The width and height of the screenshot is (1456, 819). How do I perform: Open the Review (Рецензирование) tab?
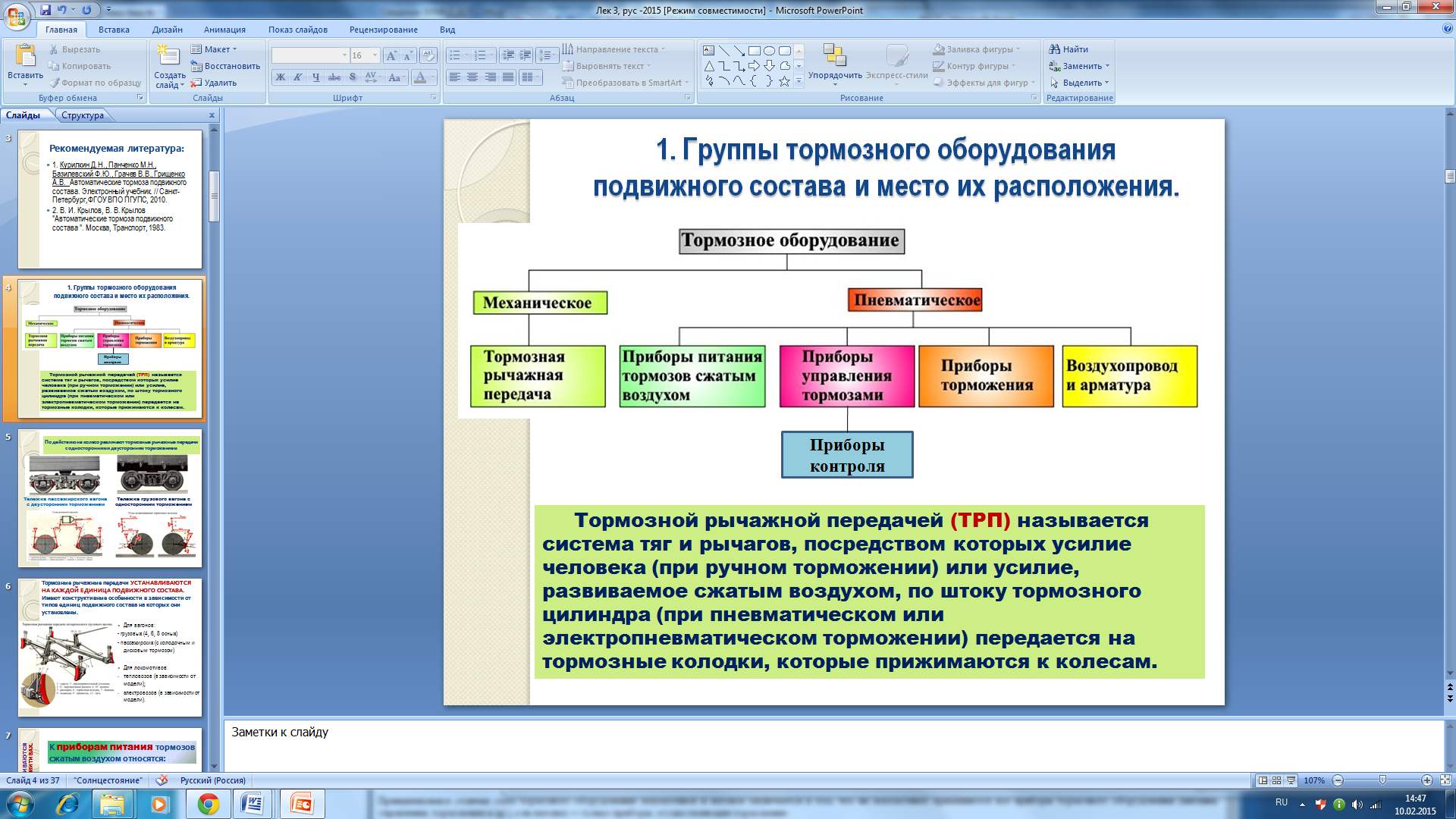pos(383,30)
